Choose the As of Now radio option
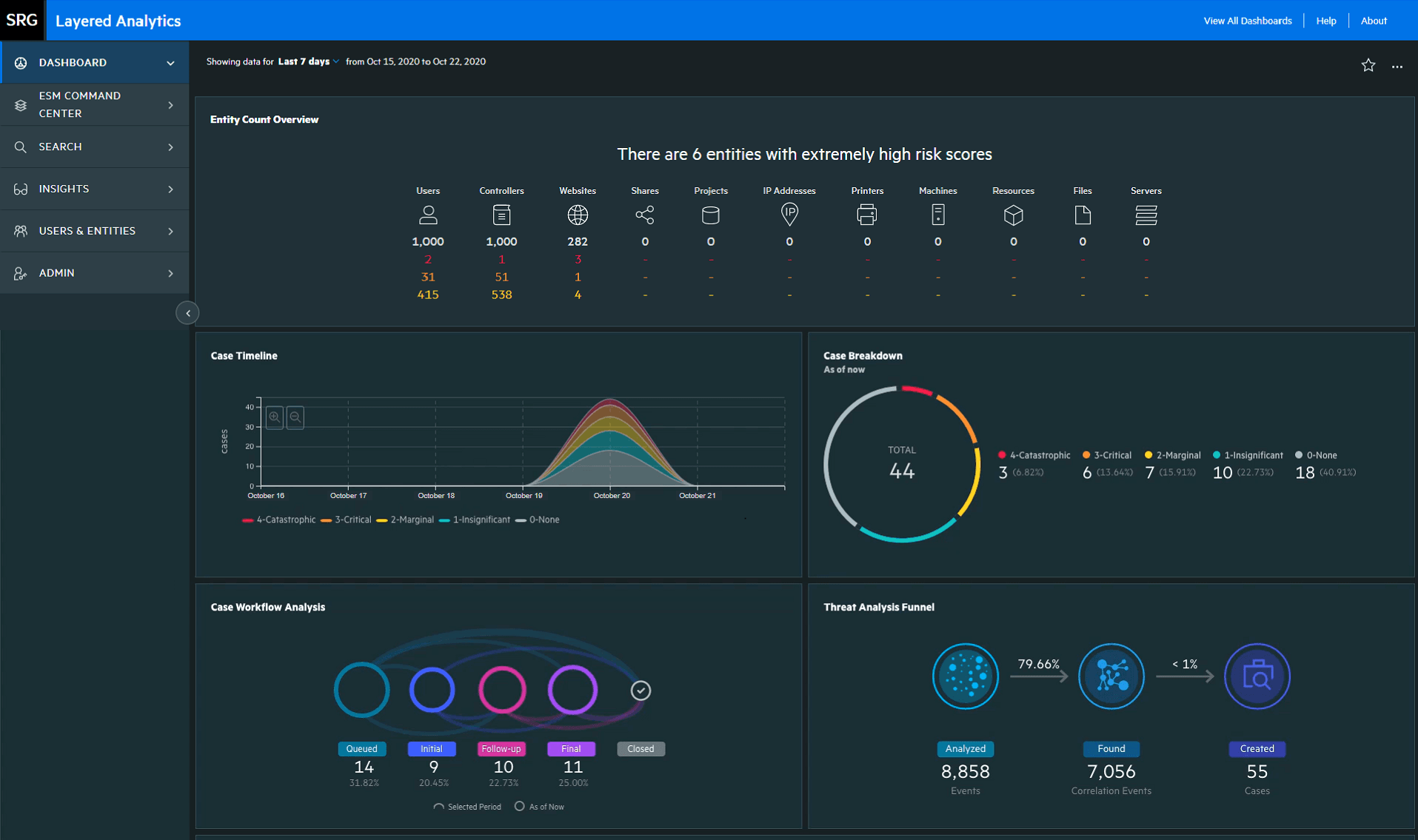1418x840 pixels. click(521, 806)
